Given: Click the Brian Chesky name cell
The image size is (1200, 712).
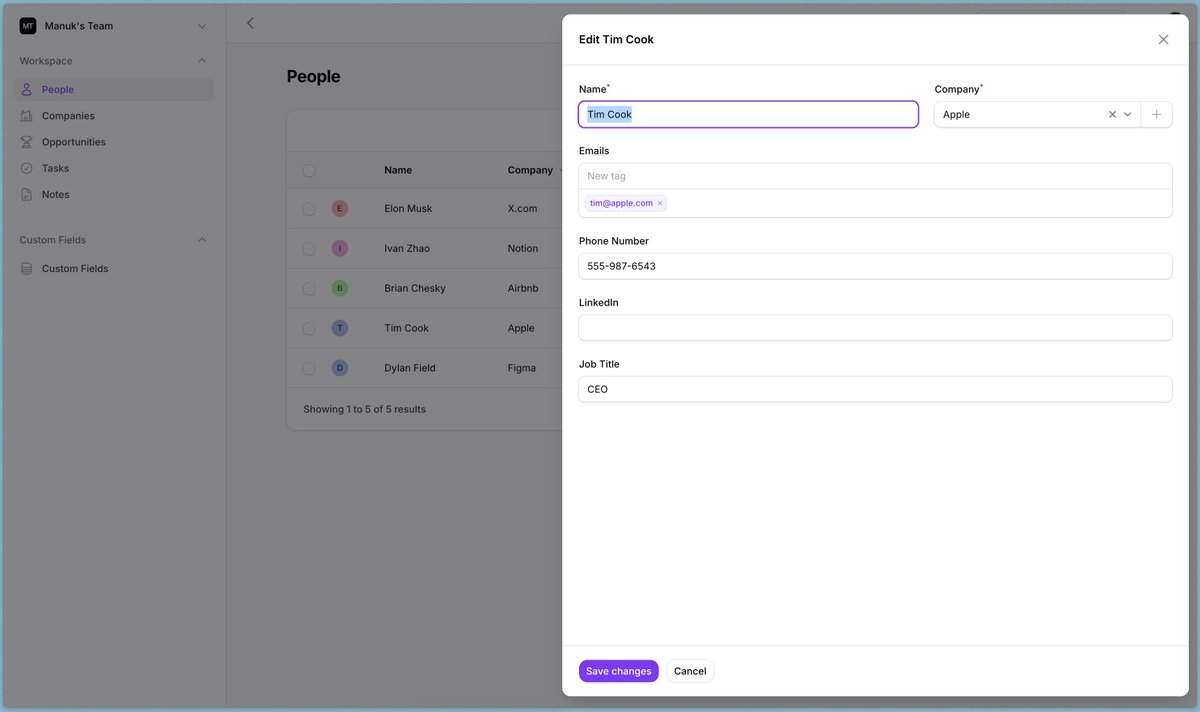Looking at the screenshot, I should click(415, 288).
